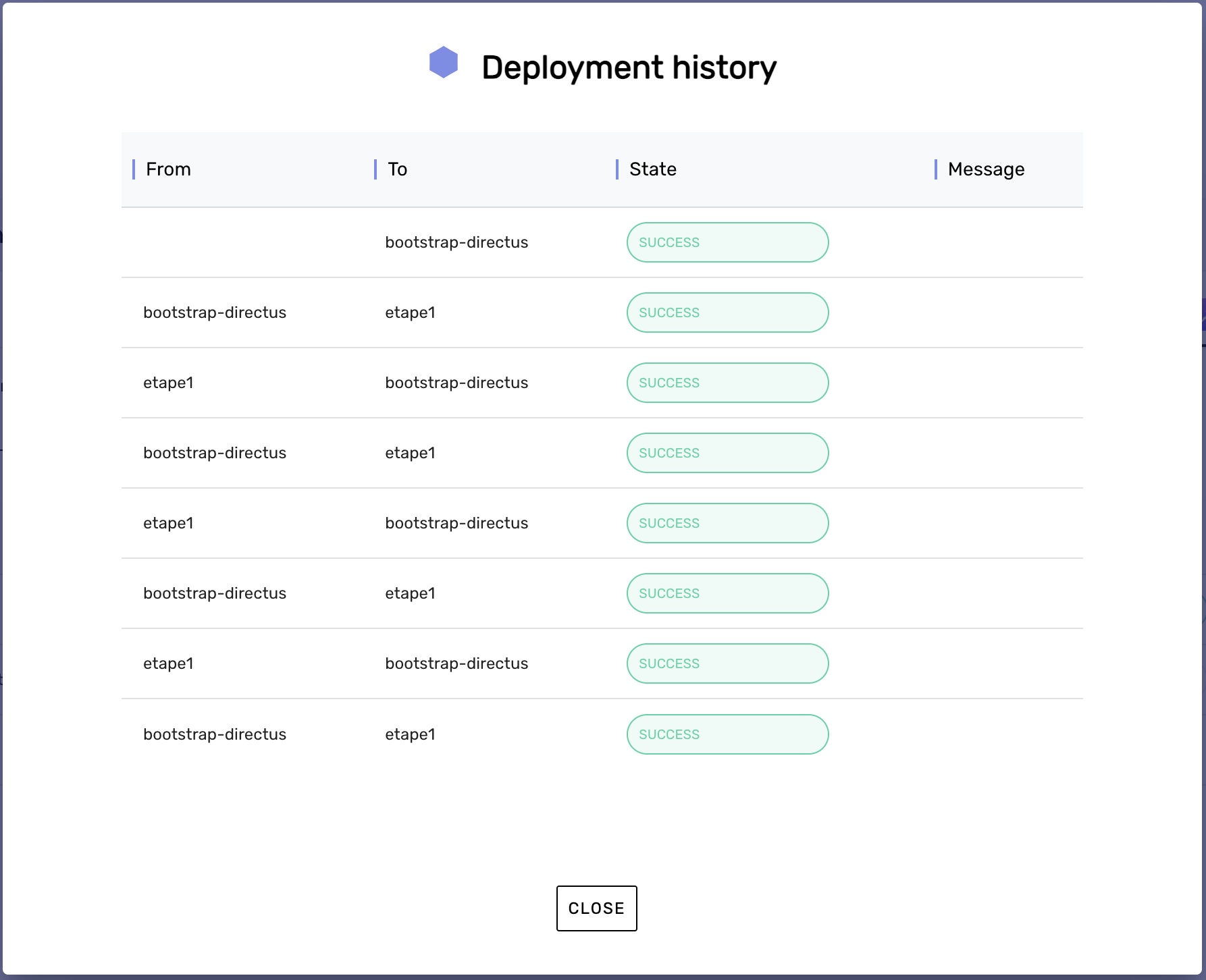The width and height of the screenshot is (1206, 980).
Task: Select the Message column header
Action: pos(986,169)
